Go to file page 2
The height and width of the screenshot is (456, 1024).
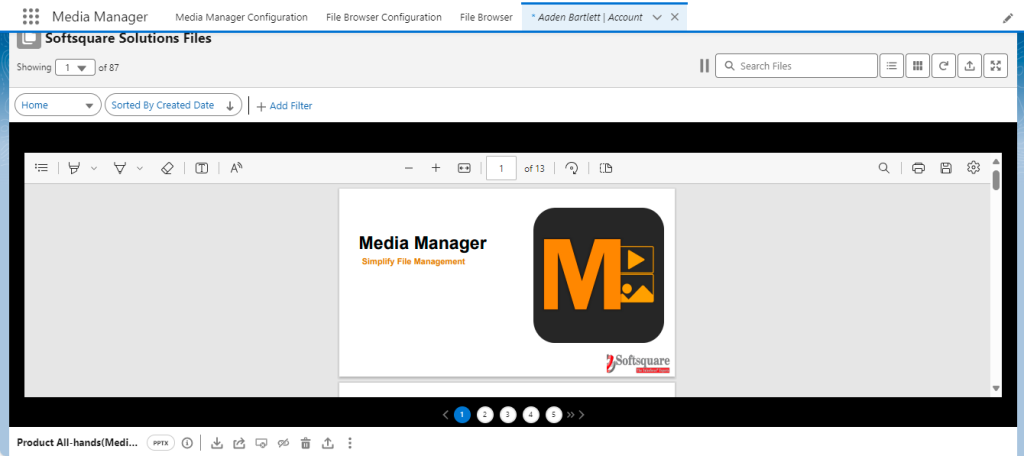coord(485,414)
